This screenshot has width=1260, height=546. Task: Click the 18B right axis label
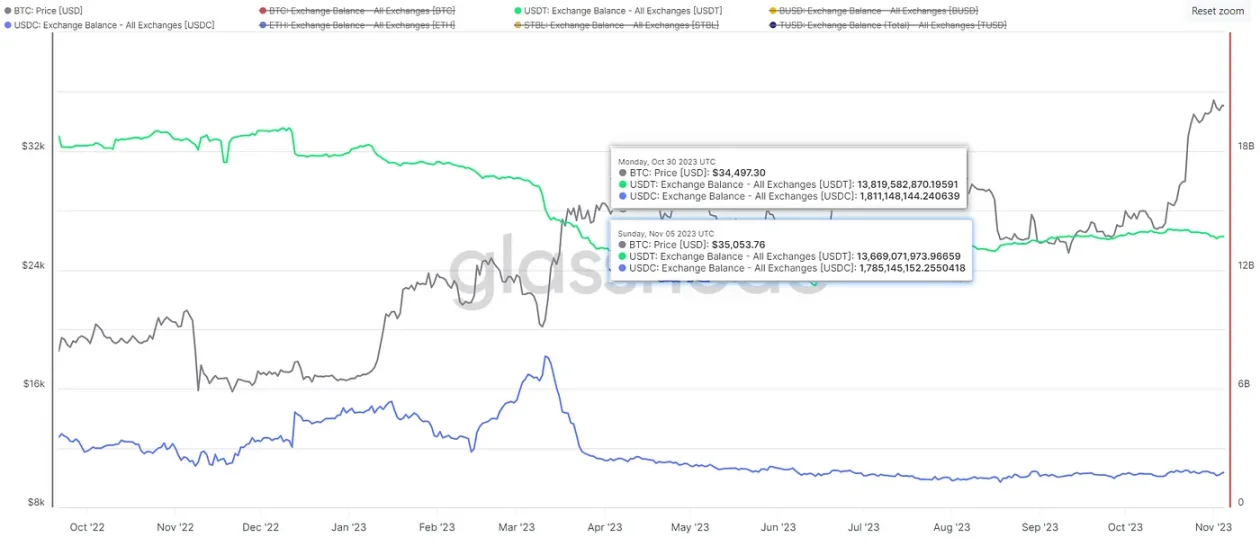tap(1245, 146)
